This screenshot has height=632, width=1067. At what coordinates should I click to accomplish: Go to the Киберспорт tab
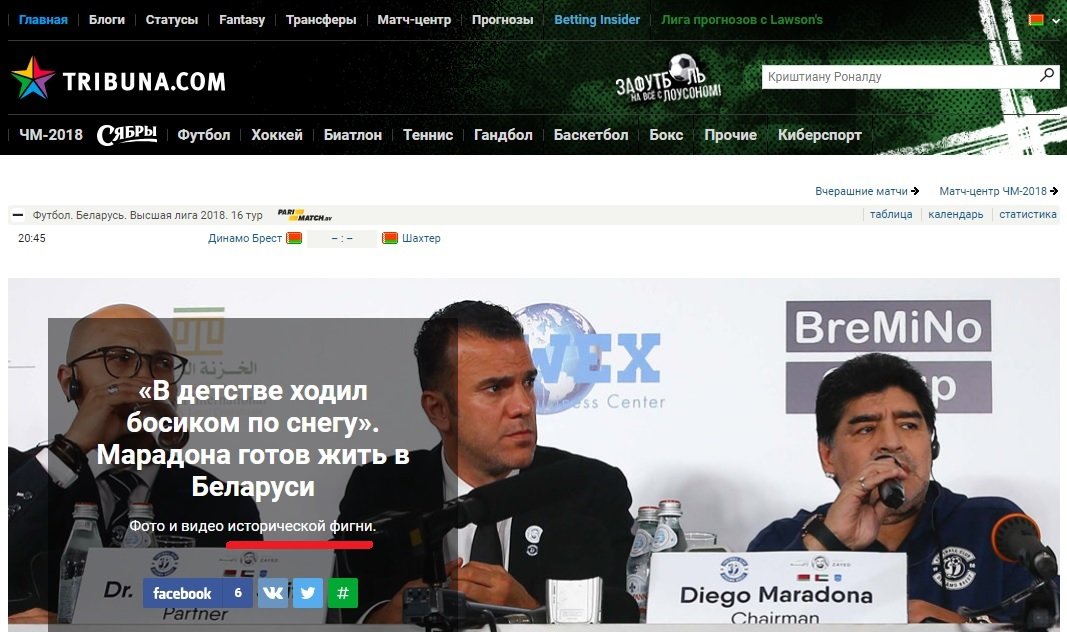pos(819,135)
